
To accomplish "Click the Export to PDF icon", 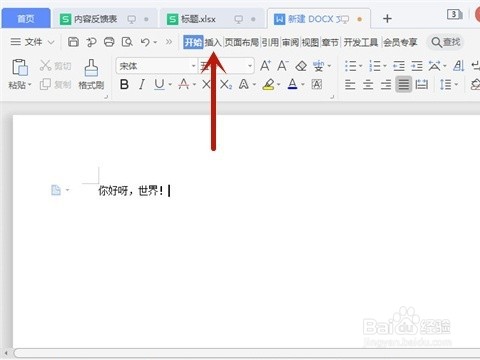I will coord(91,42).
